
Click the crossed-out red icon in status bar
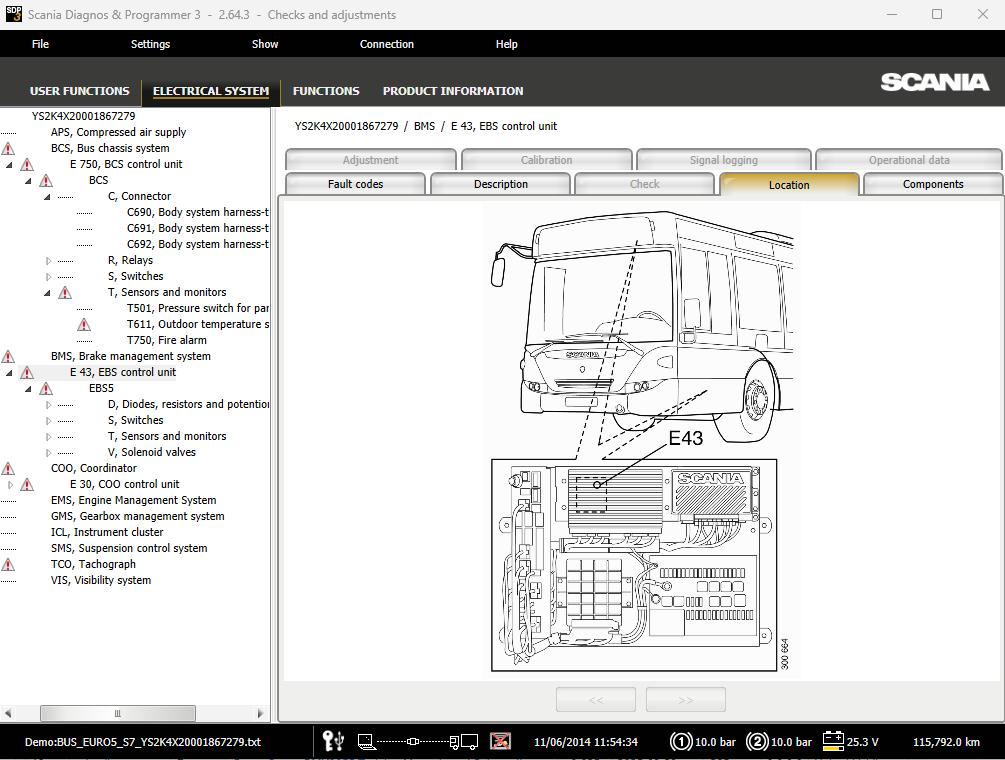[x=500, y=741]
